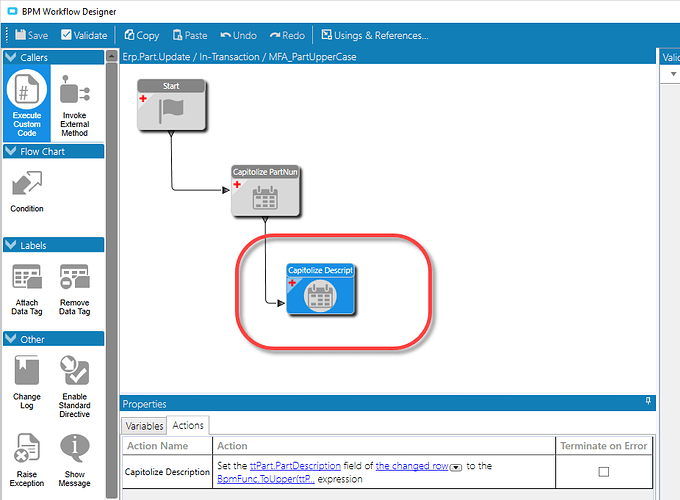Click the Paste toolbar button
This screenshot has height=500, width=680.
tap(190, 35)
